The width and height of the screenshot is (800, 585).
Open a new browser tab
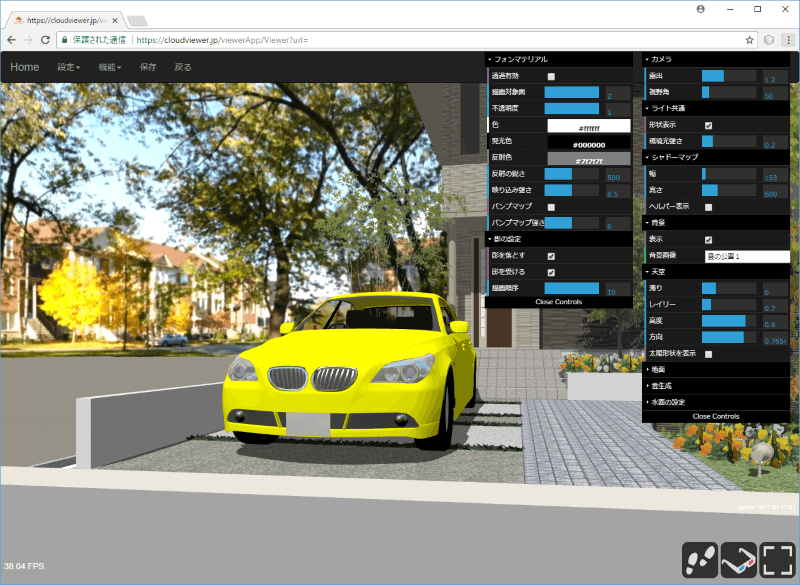[137, 20]
